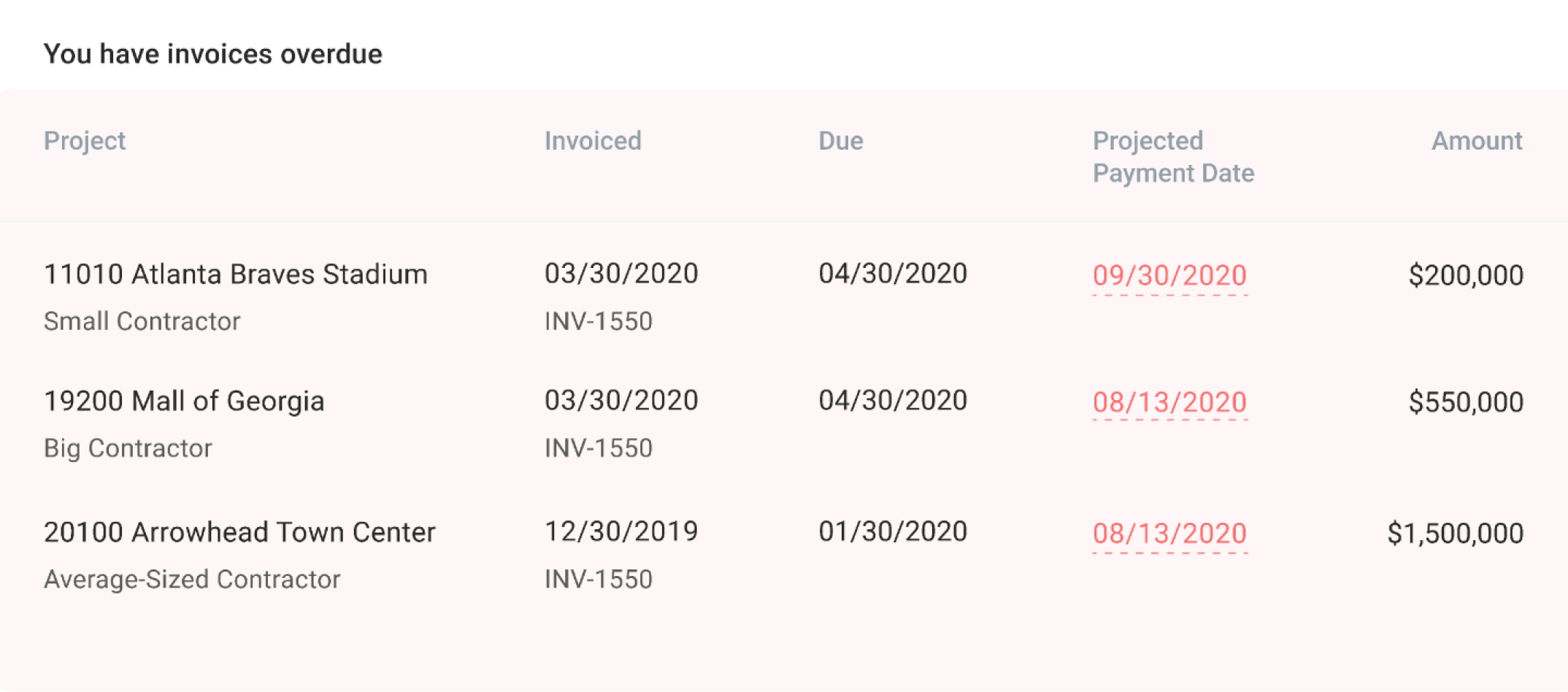Select the 11010 Atlanta Braves Stadium project

[236, 274]
